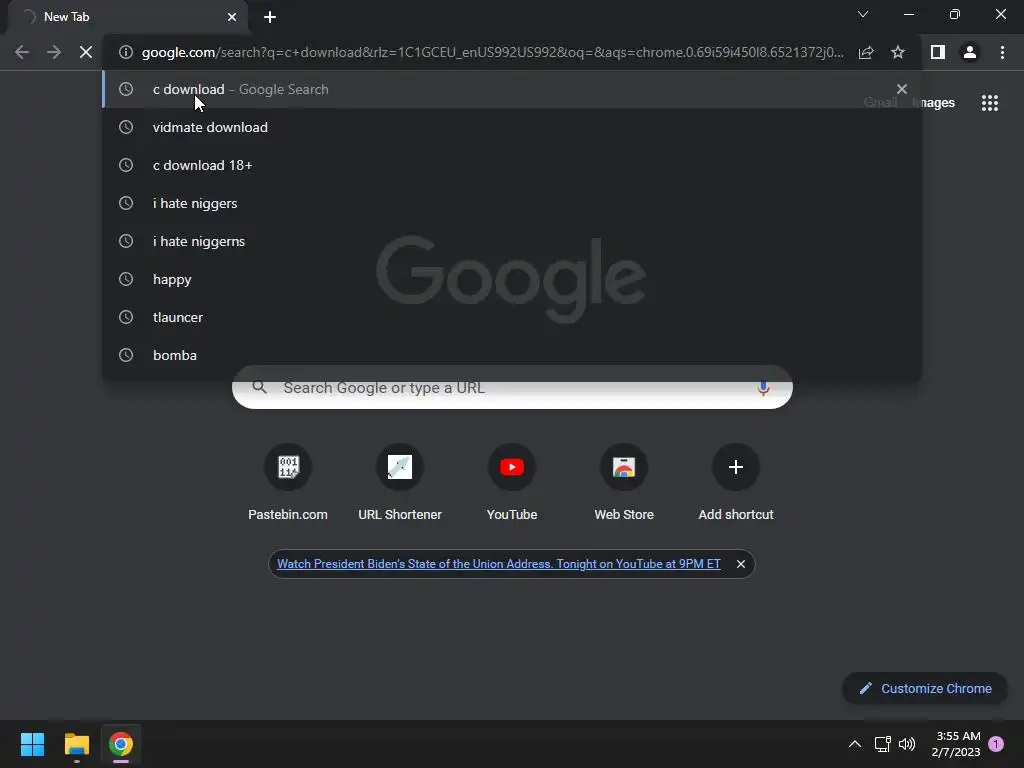1024x768 pixels.
Task: Open the URL Shortener shortcut
Action: [400, 483]
